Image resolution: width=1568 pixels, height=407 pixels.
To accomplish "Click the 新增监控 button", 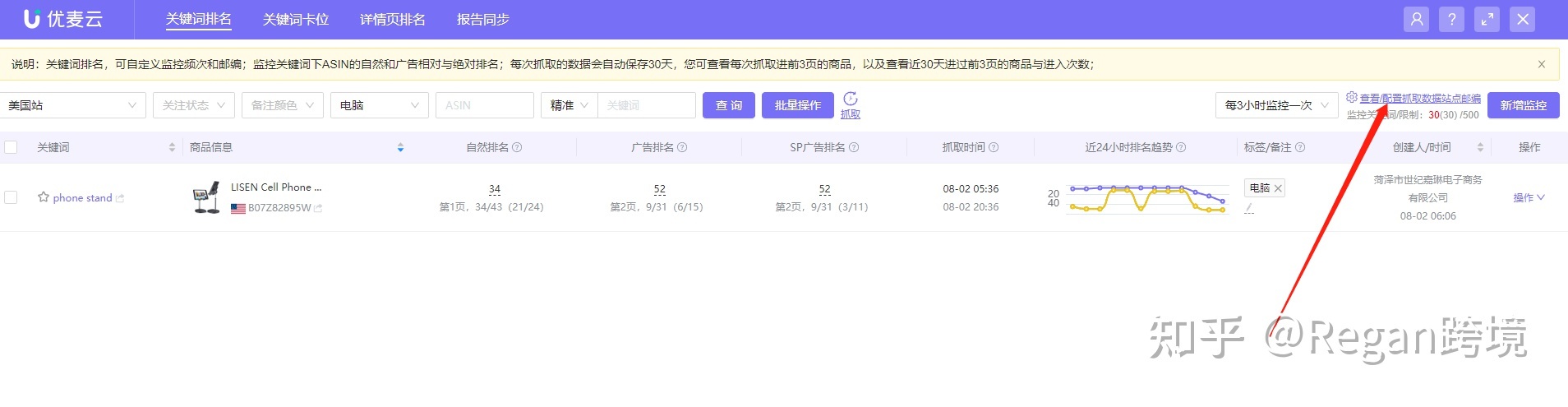I will 1523,105.
